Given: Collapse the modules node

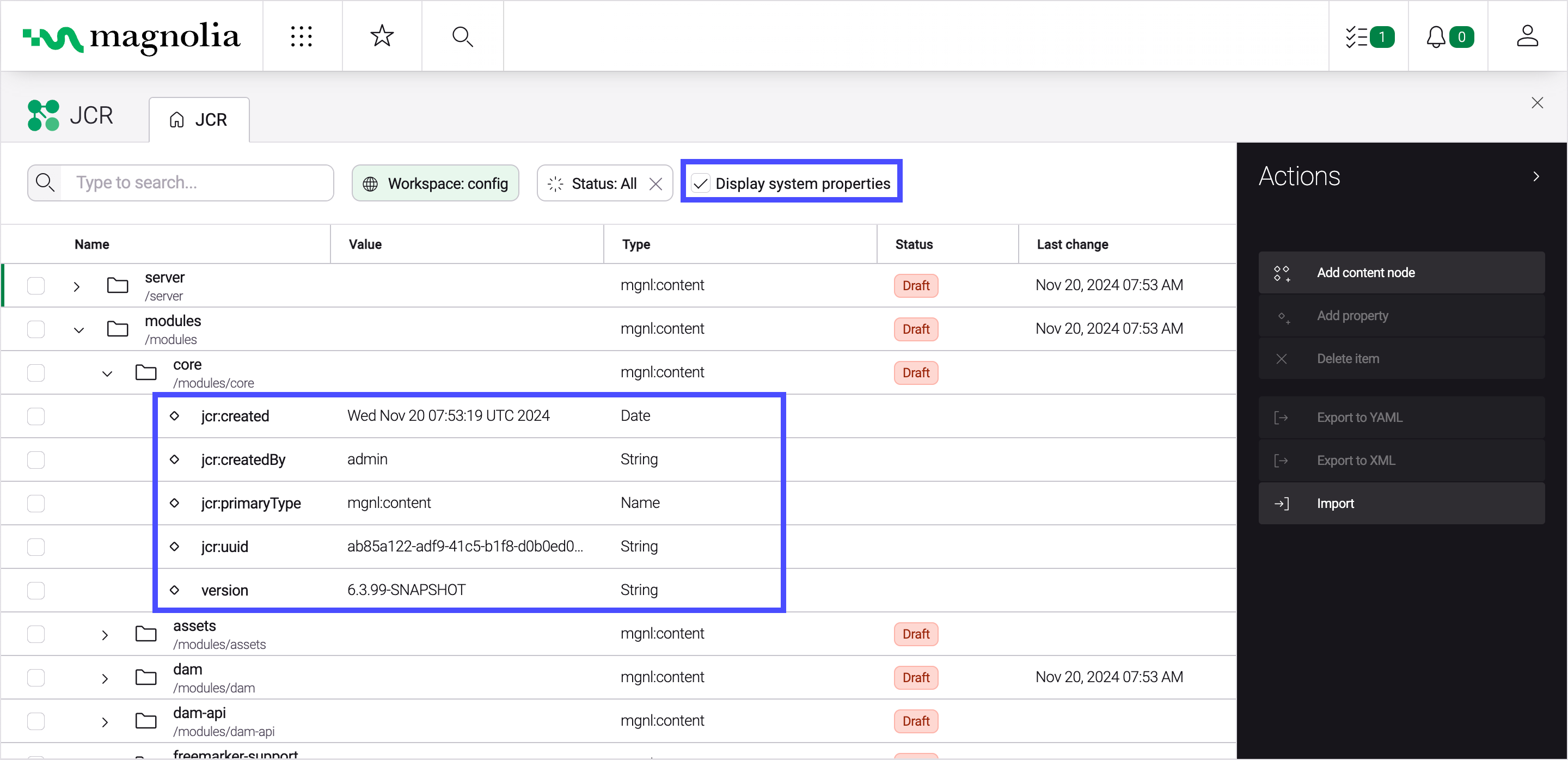Looking at the screenshot, I should pyautogui.click(x=78, y=330).
